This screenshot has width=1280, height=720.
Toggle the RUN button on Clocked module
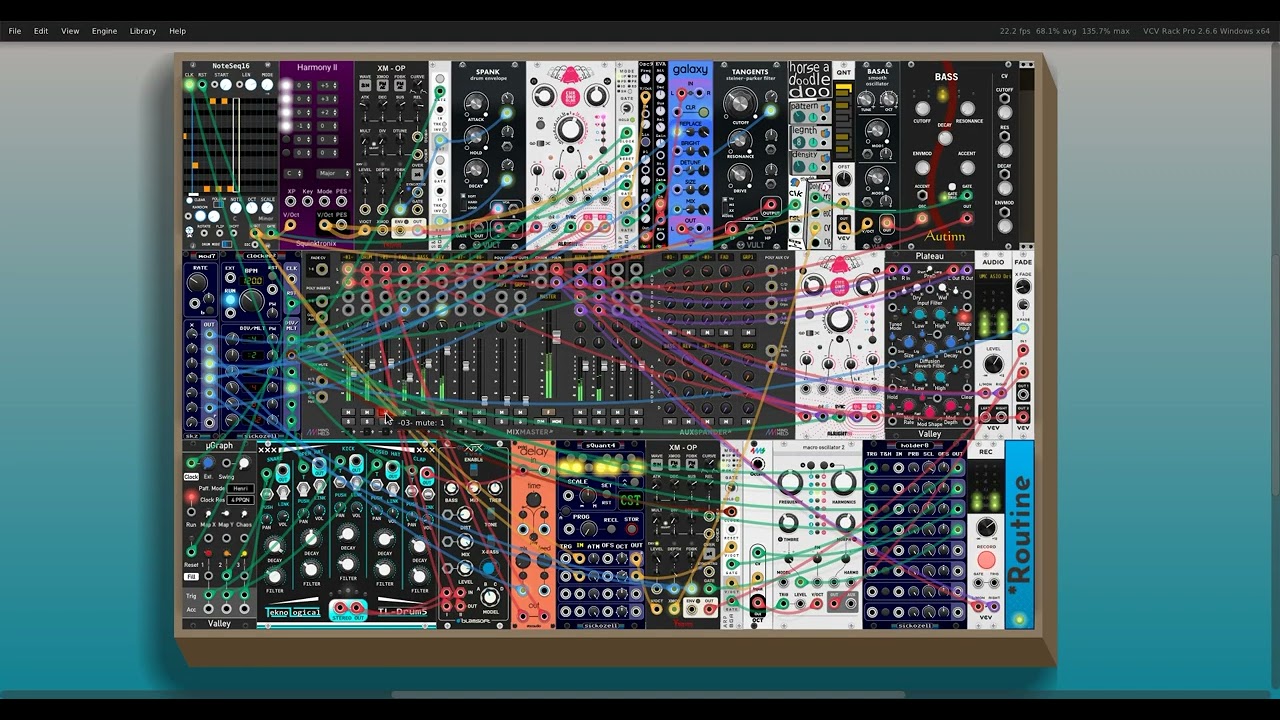tap(230, 299)
